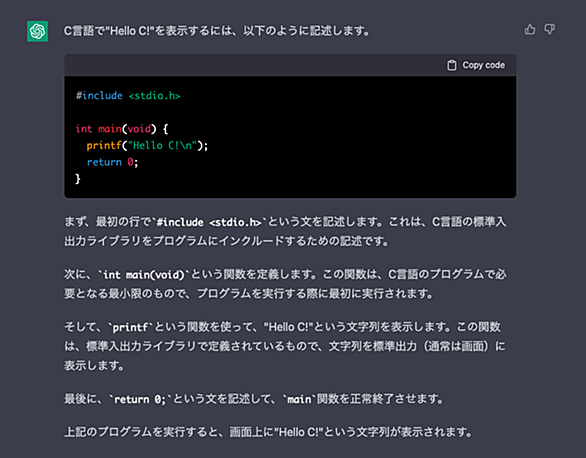Screen dimensions: 586x458
Task: Click the int main(void) code line
Action: (122, 129)
